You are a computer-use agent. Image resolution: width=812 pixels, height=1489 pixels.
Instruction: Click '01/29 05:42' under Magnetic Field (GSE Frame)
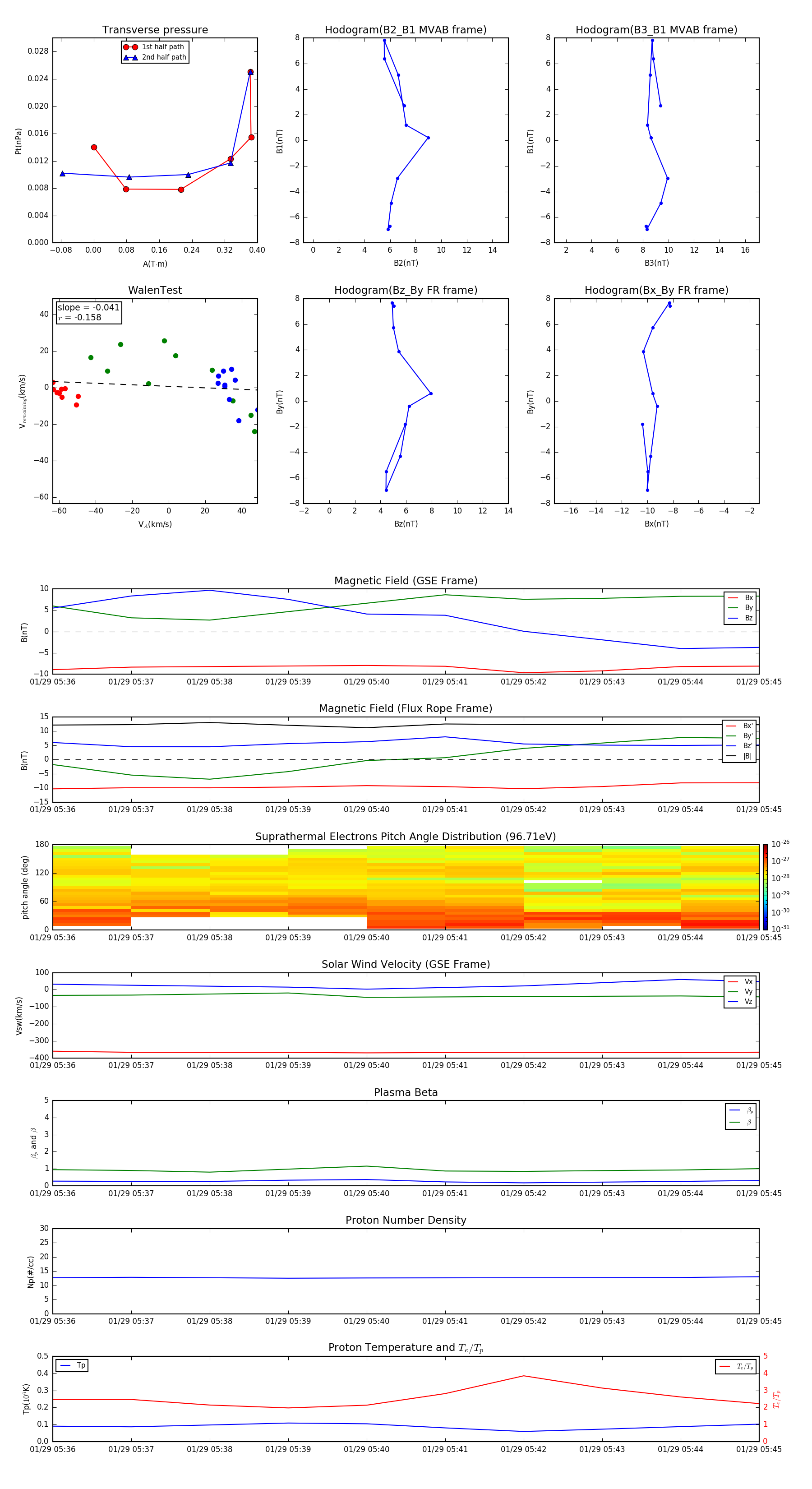[x=524, y=682]
